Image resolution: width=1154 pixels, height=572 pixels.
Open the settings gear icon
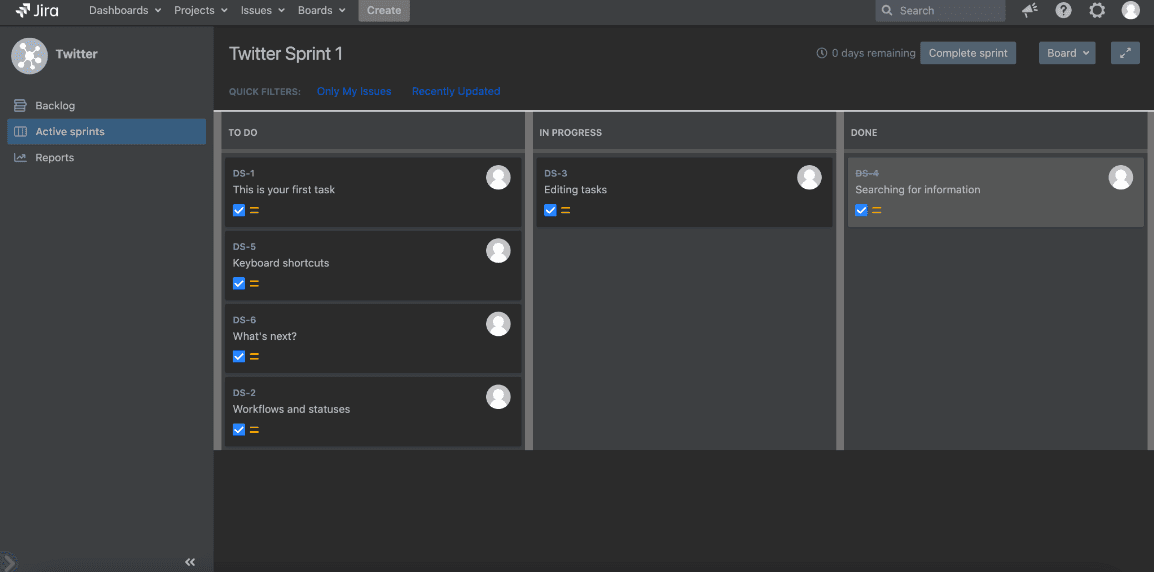[1097, 11]
